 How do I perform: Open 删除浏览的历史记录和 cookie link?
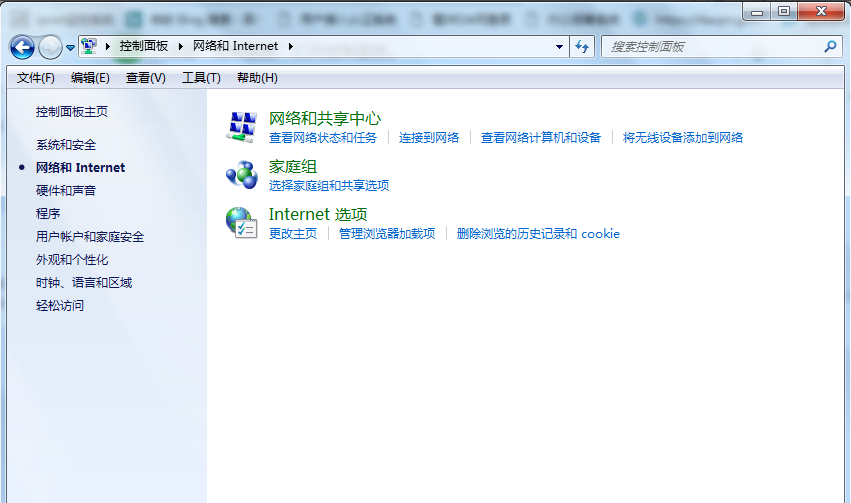[538, 234]
